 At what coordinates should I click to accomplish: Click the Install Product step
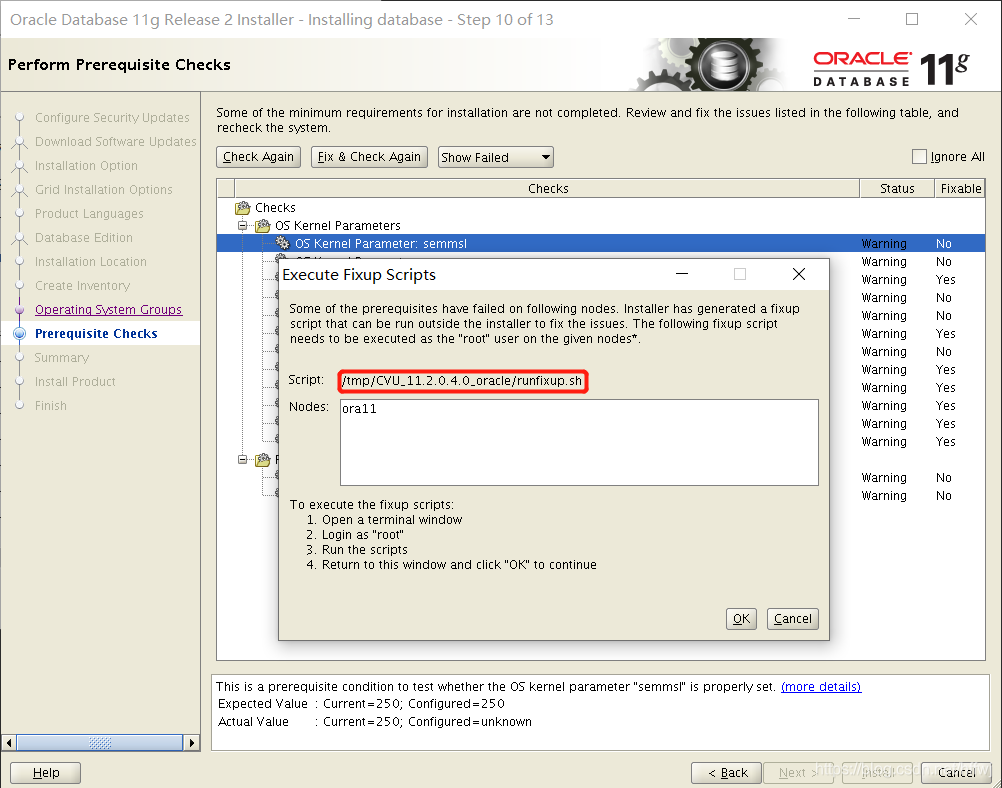pos(75,382)
